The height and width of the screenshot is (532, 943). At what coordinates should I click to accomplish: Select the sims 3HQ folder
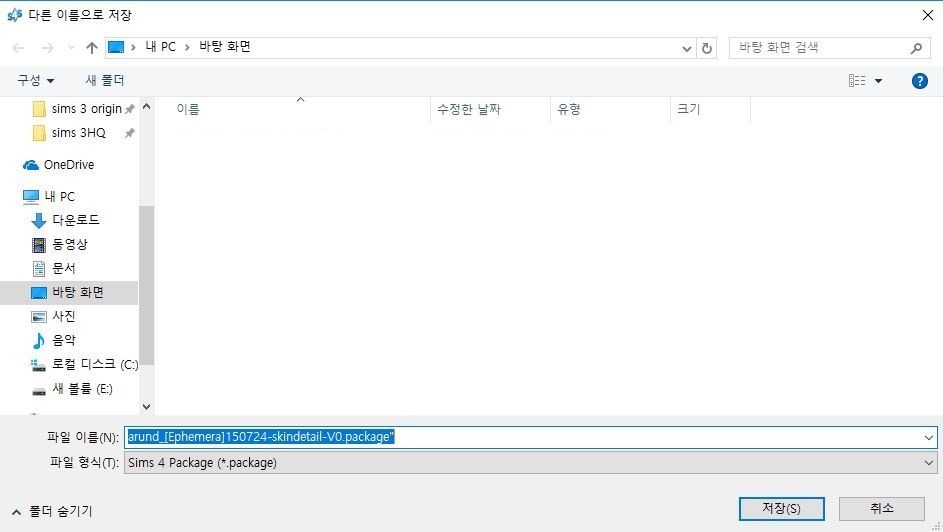(x=78, y=133)
